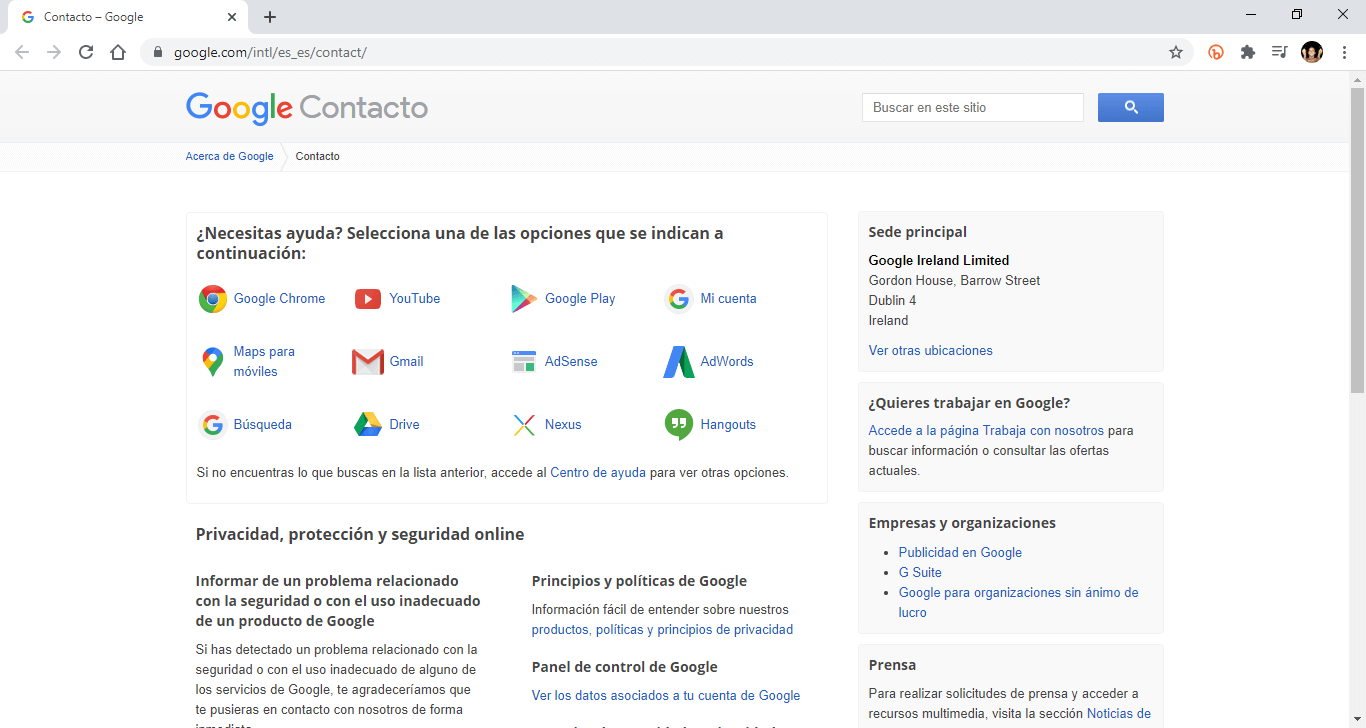Click the Acerca de Google breadcrumb
This screenshot has height=728, width=1366.
(x=229, y=157)
